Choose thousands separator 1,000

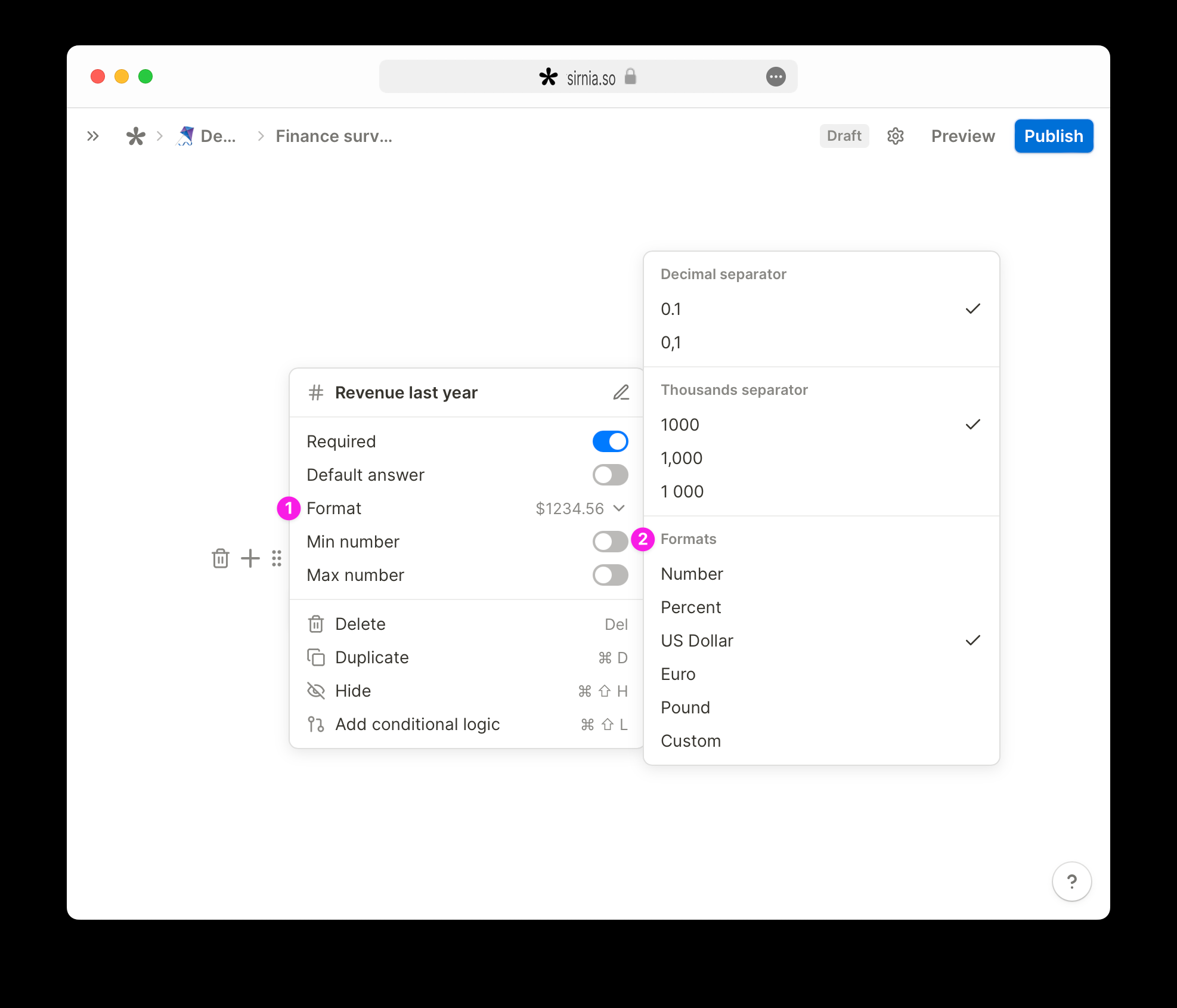coord(821,458)
